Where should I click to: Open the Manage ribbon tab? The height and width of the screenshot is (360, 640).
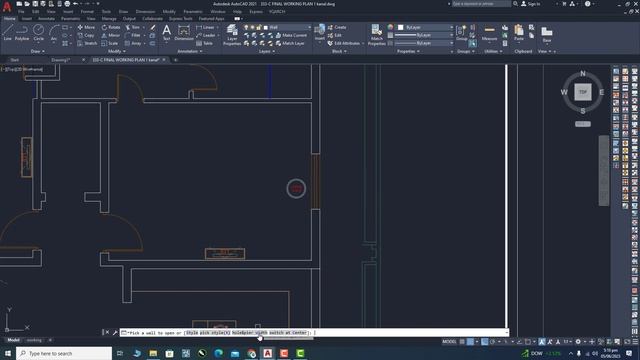[x=109, y=19]
